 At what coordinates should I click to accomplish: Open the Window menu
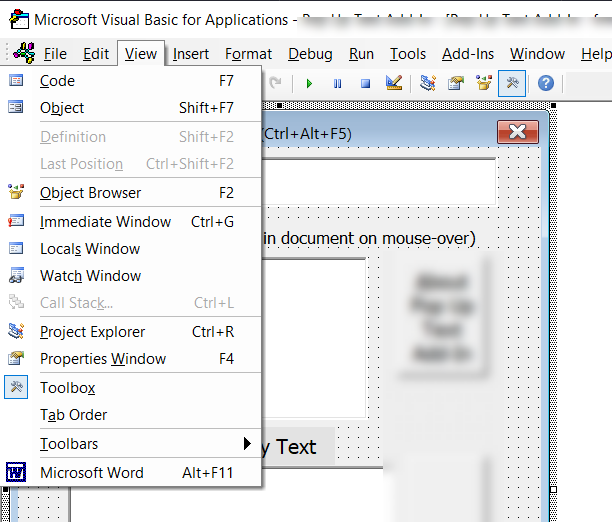pyautogui.click(x=537, y=54)
